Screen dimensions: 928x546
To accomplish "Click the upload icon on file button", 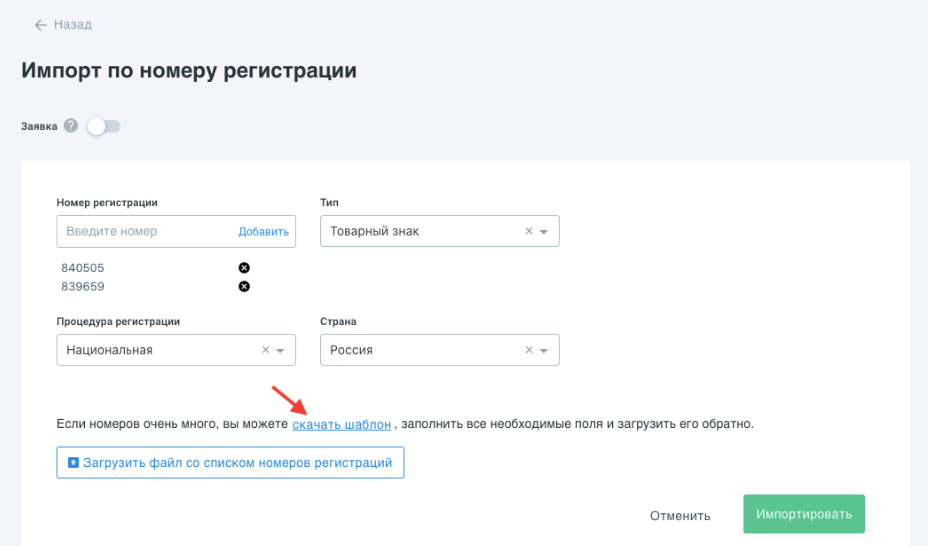I will pyautogui.click(x=73, y=463).
